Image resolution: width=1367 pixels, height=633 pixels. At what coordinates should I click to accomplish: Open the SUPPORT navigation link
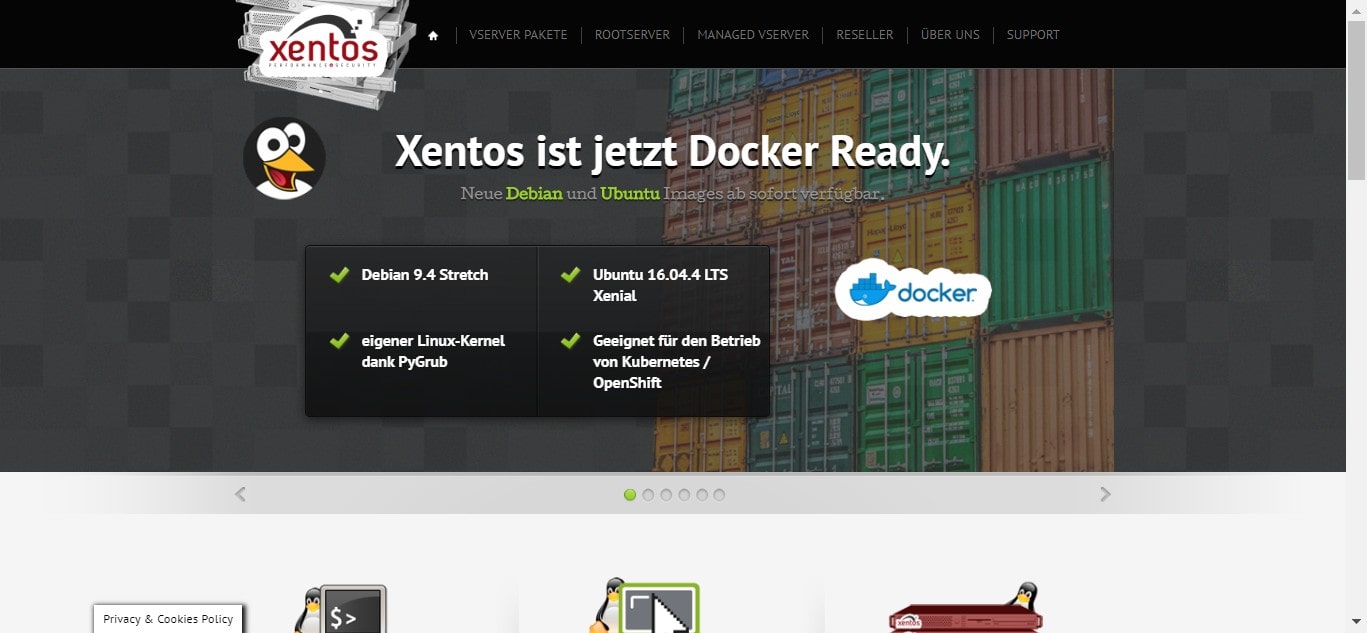coord(1033,35)
